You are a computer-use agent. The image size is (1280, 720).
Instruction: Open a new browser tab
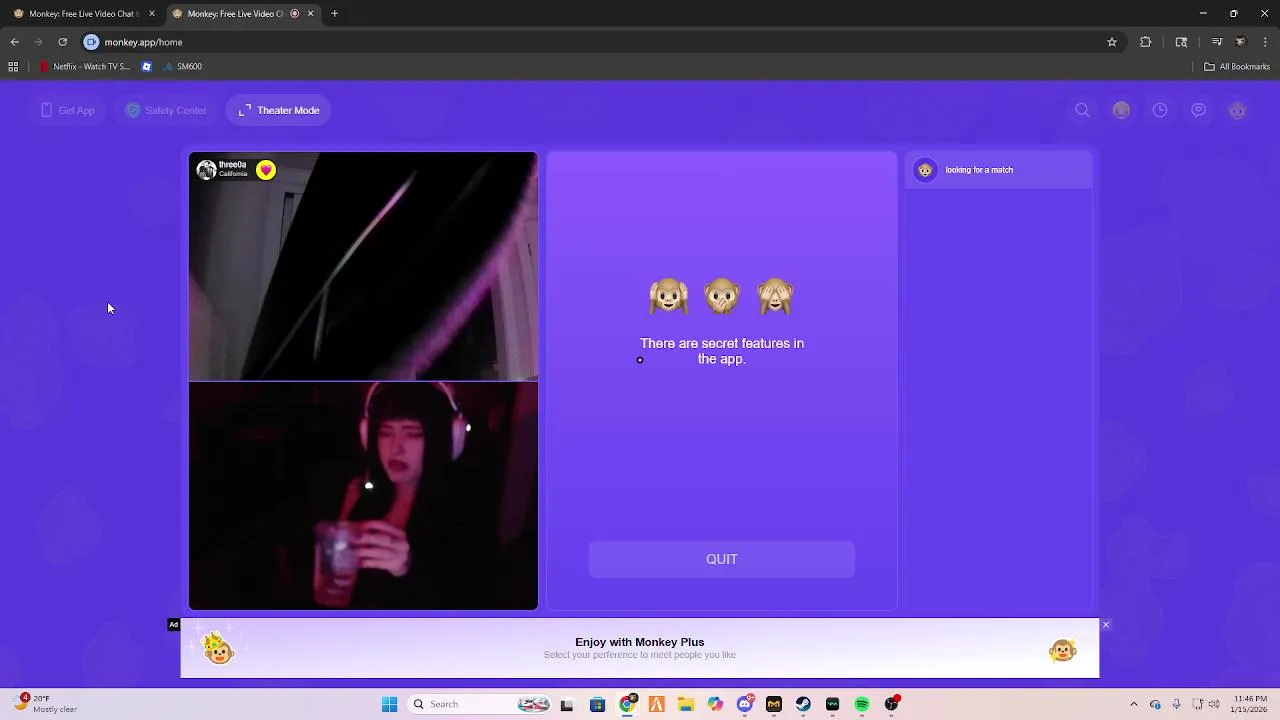334,14
